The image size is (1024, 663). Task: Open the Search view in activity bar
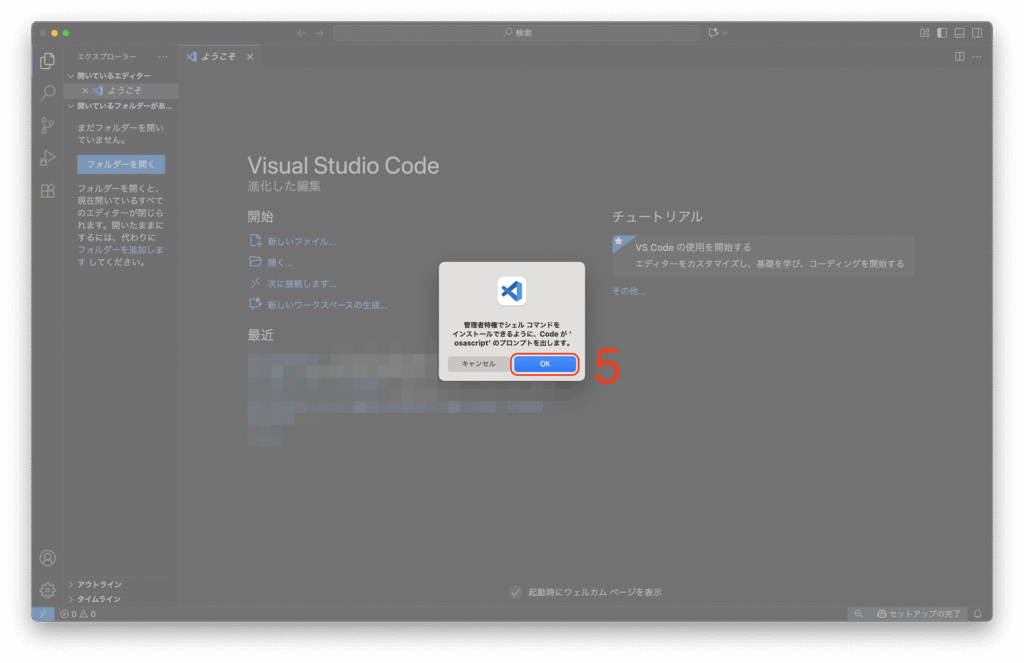click(x=47, y=93)
